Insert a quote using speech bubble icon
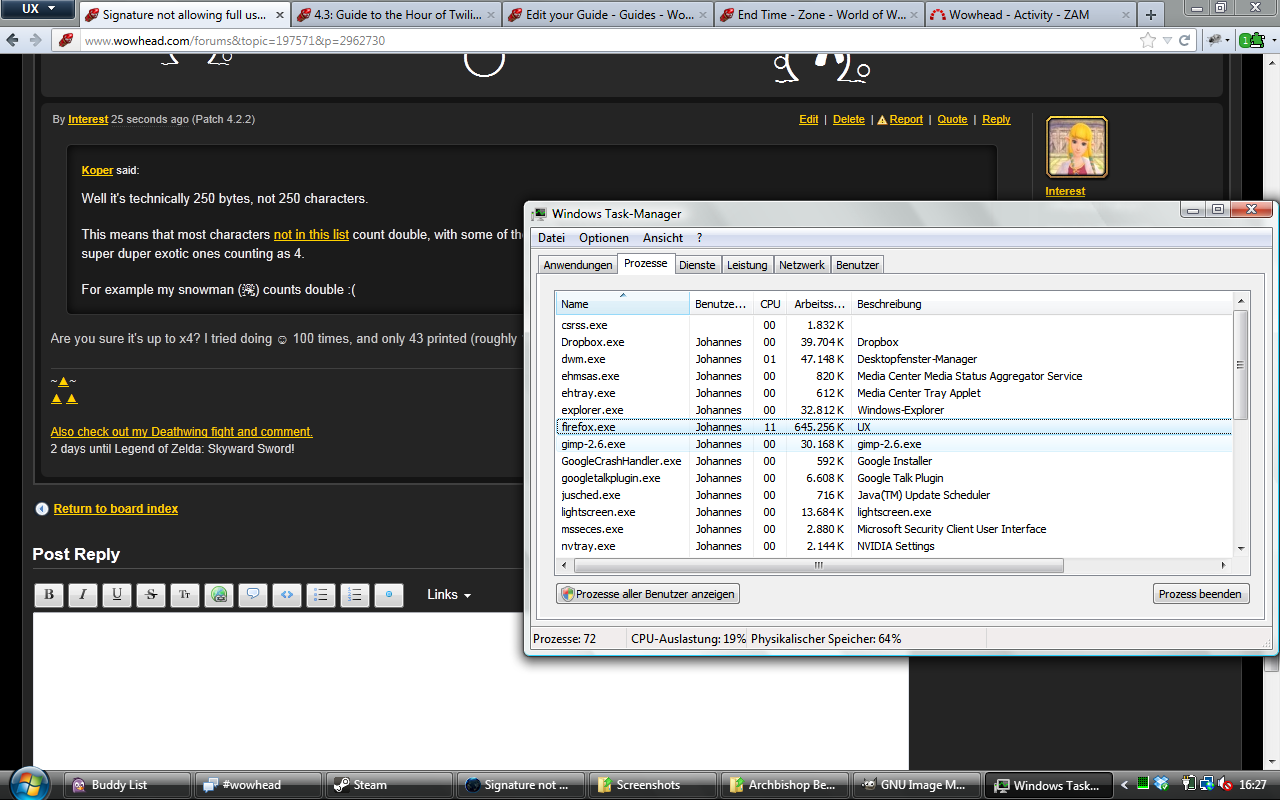 pyautogui.click(x=253, y=595)
